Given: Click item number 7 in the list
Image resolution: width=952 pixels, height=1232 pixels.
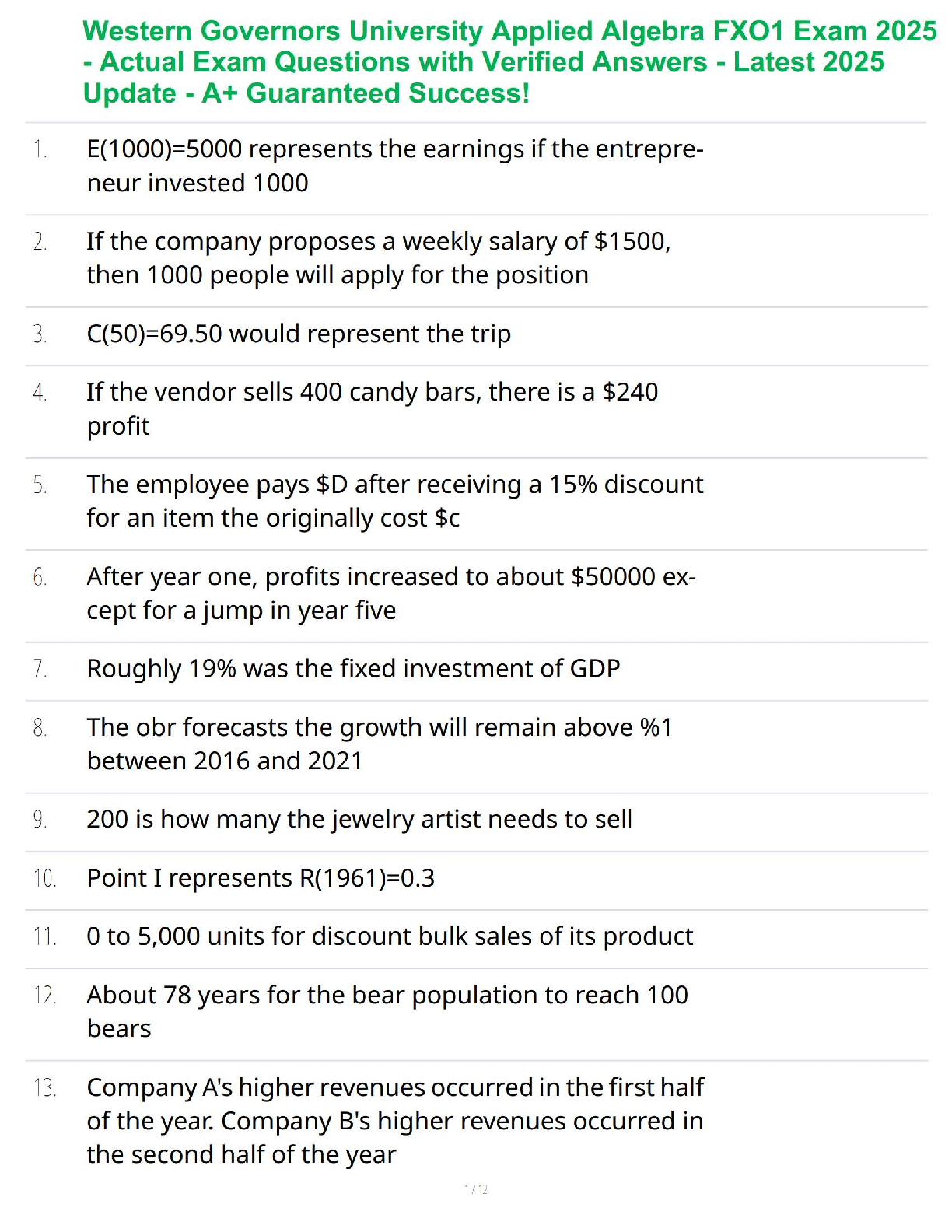Looking at the screenshot, I should pyautogui.click(x=40, y=669).
